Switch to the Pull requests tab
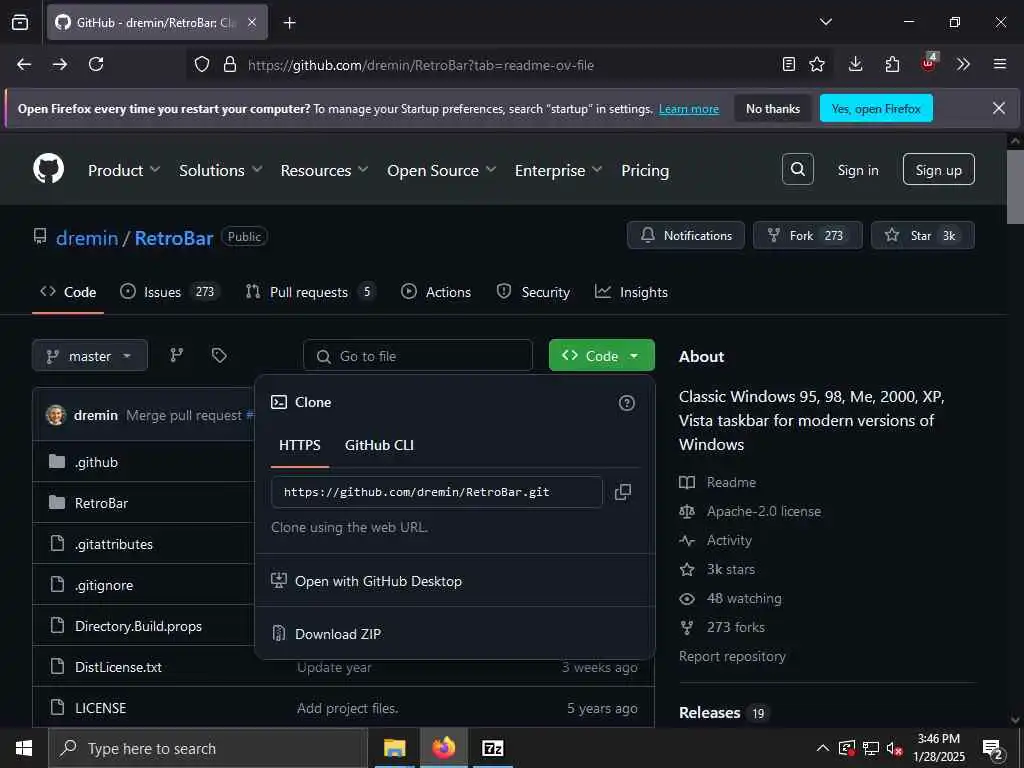This screenshot has height=768, width=1024. pyautogui.click(x=311, y=292)
